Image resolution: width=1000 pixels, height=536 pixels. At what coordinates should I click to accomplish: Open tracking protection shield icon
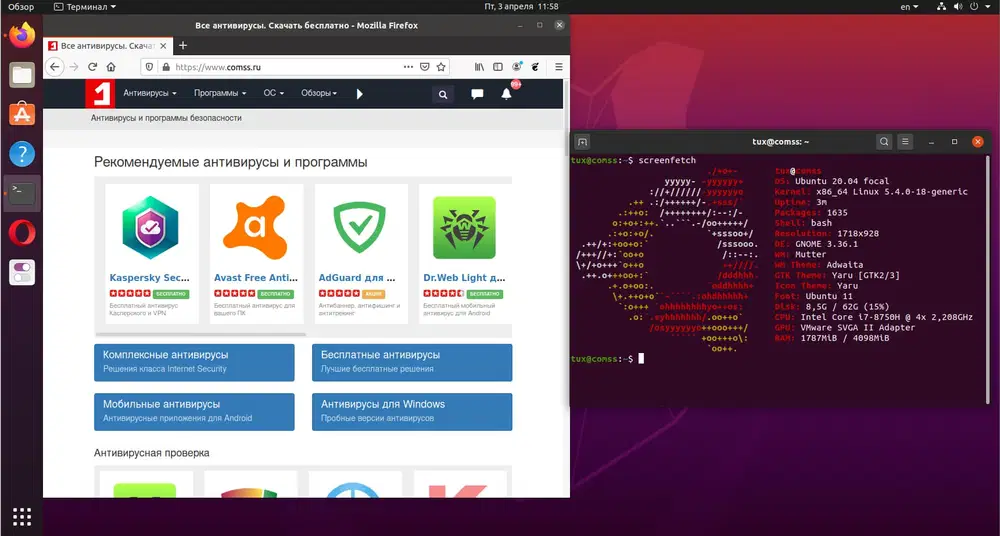pyautogui.click(x=150, y=67)
